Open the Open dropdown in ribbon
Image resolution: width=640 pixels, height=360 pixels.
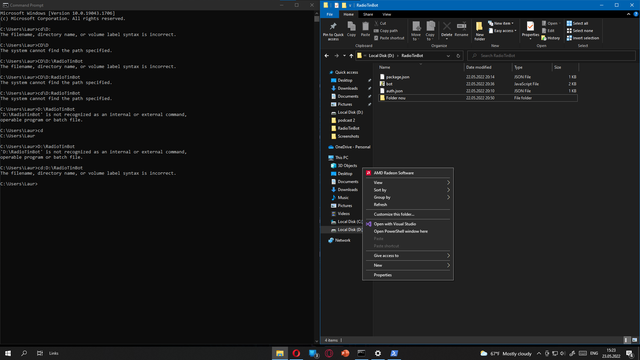(550, 23)
